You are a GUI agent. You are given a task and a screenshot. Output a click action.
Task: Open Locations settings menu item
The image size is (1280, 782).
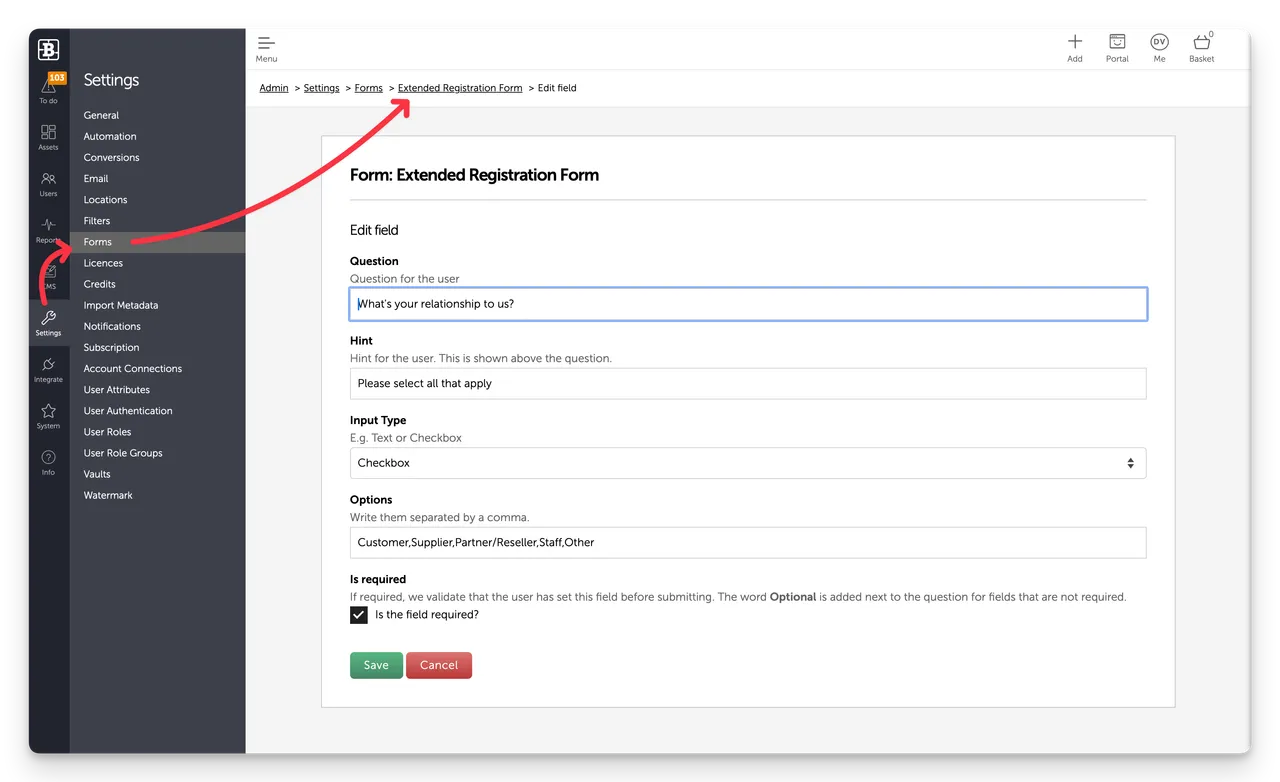click(105, 199)
